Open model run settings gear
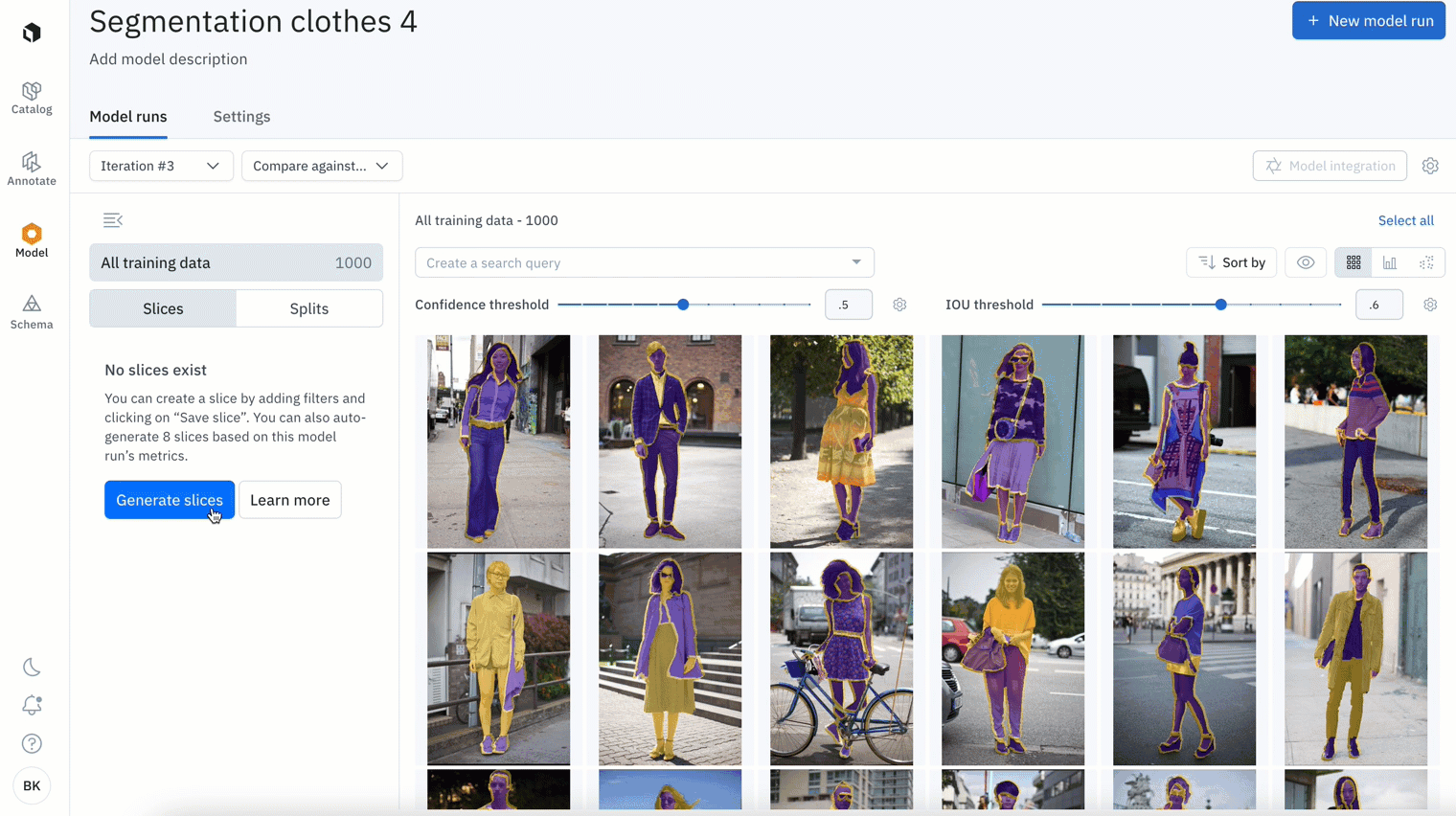The image size is (1456, 816). [x=1430, y=166]
